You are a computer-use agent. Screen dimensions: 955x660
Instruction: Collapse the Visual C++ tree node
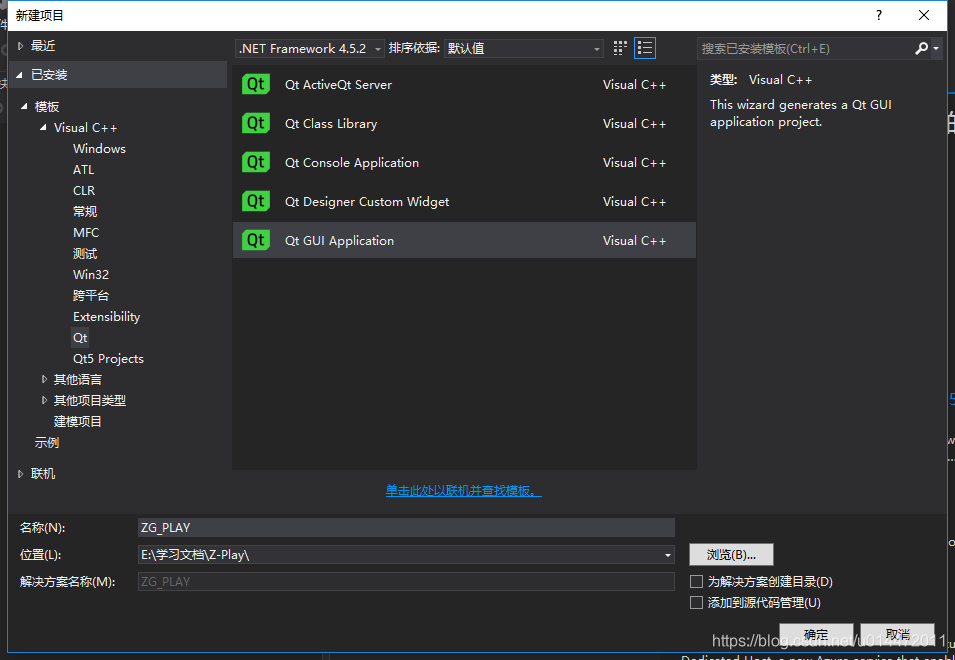pos(43,128)
